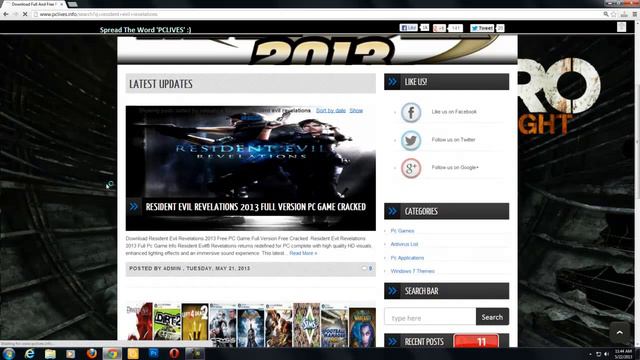Click the scroll-to-top arrow button
The height and width of the screenshot is (360, 640).
coord(620,332)
